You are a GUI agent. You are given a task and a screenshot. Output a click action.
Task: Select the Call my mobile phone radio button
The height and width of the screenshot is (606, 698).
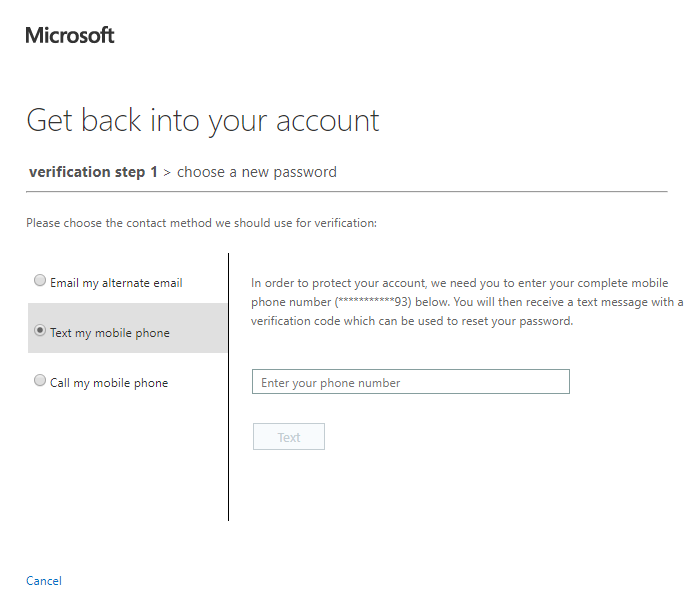tap(40, 380)
